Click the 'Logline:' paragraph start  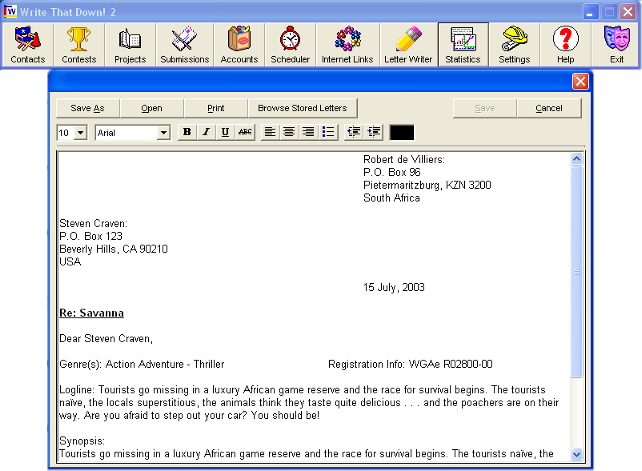coord(77,390)
